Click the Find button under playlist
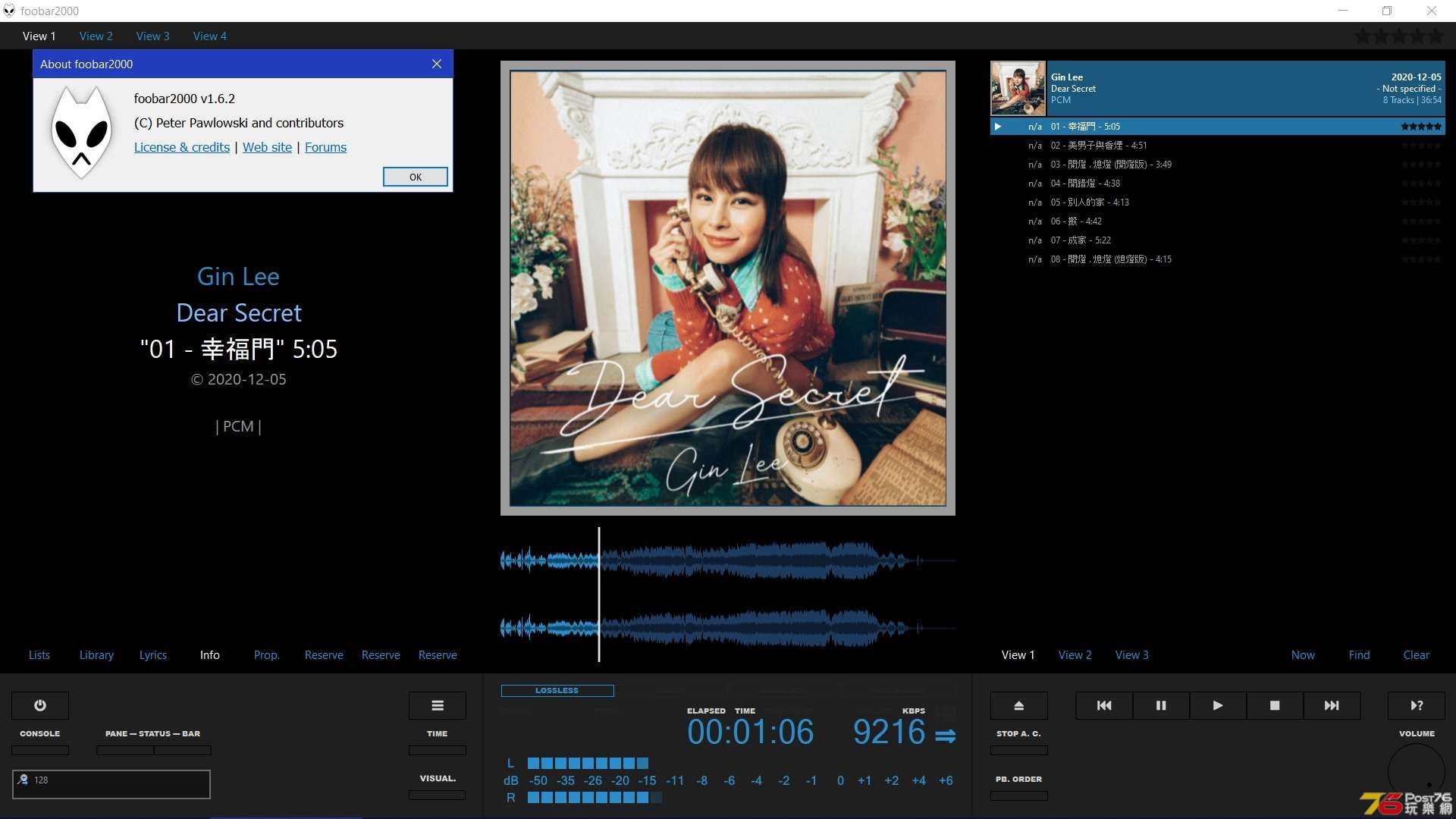This screenshot has width=1456, height=819. point(1360,654)
